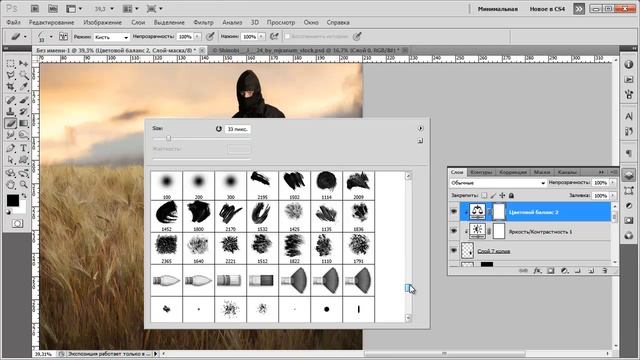
Task: Select the Pen tool
Action: [x=11, y=148]
